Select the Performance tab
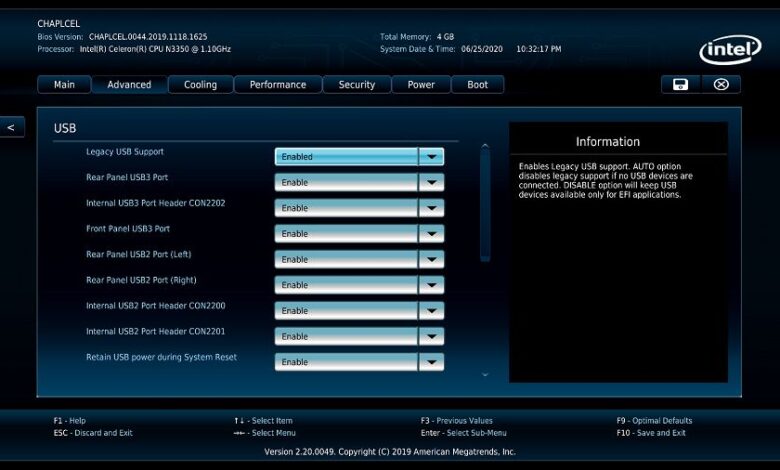 [278, 85]
